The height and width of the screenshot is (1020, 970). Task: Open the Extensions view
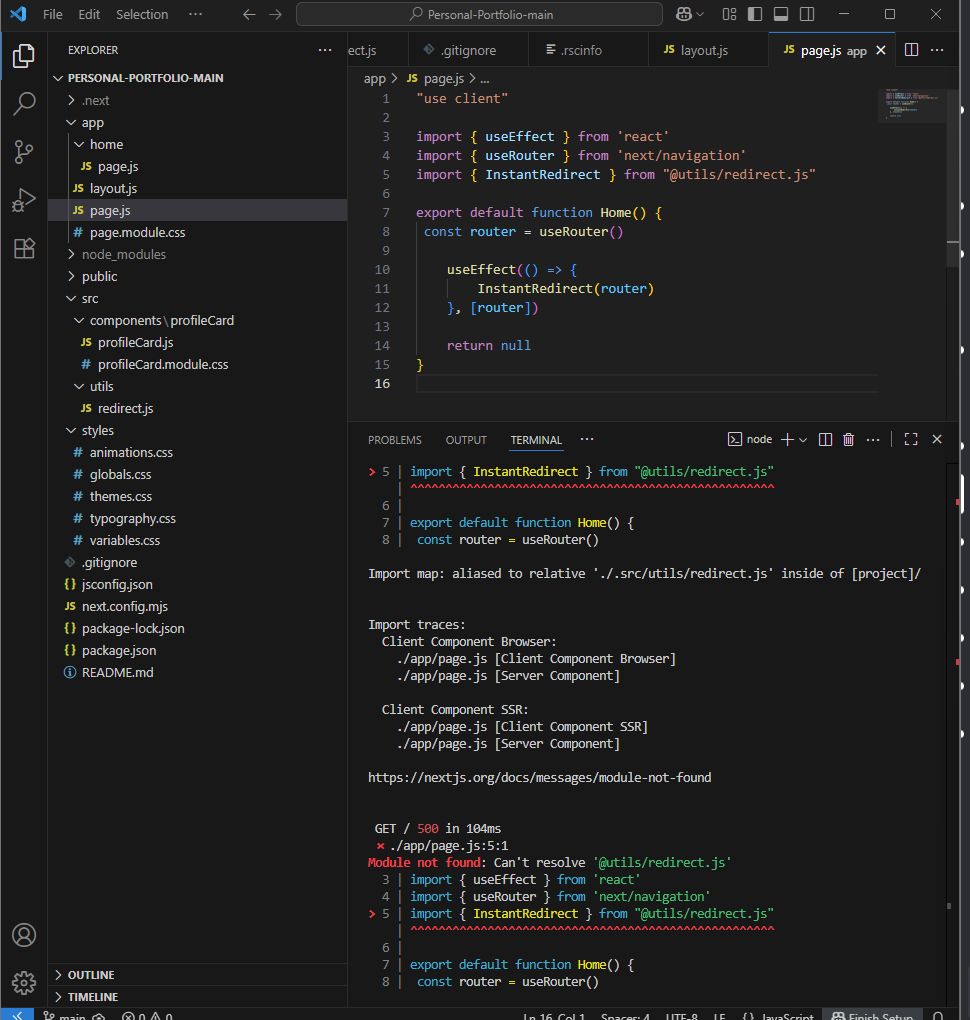coord(24,248)
